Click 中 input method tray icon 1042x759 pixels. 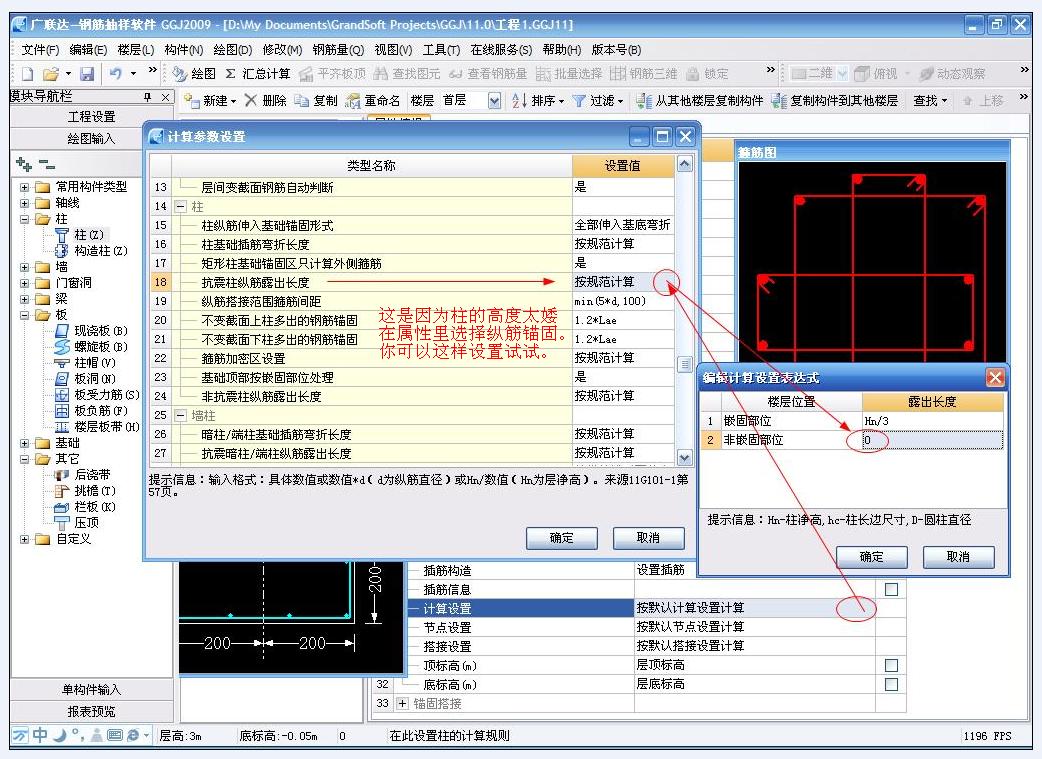pos(40,735)
